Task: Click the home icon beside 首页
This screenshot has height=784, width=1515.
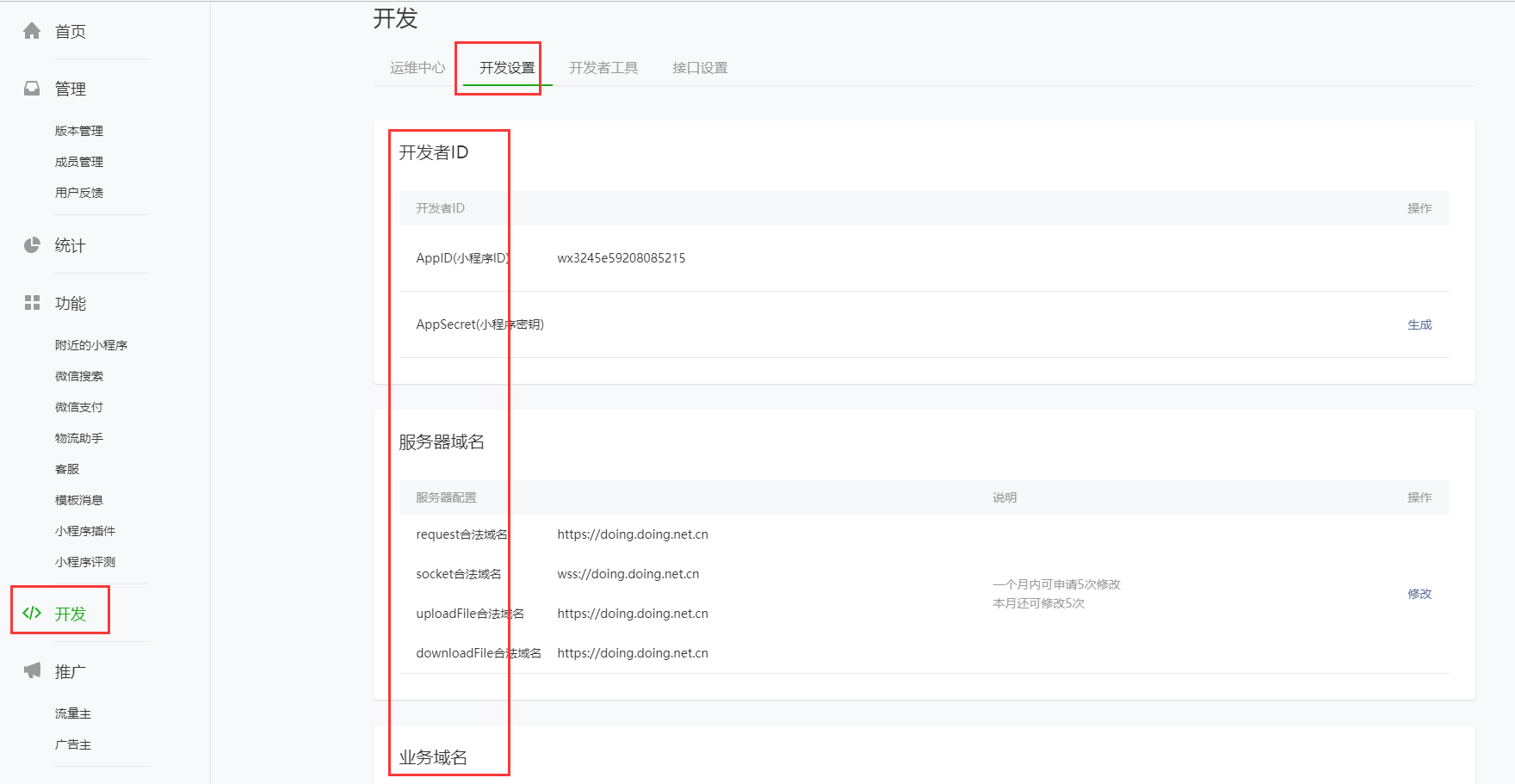Action: tap(32, 32)
